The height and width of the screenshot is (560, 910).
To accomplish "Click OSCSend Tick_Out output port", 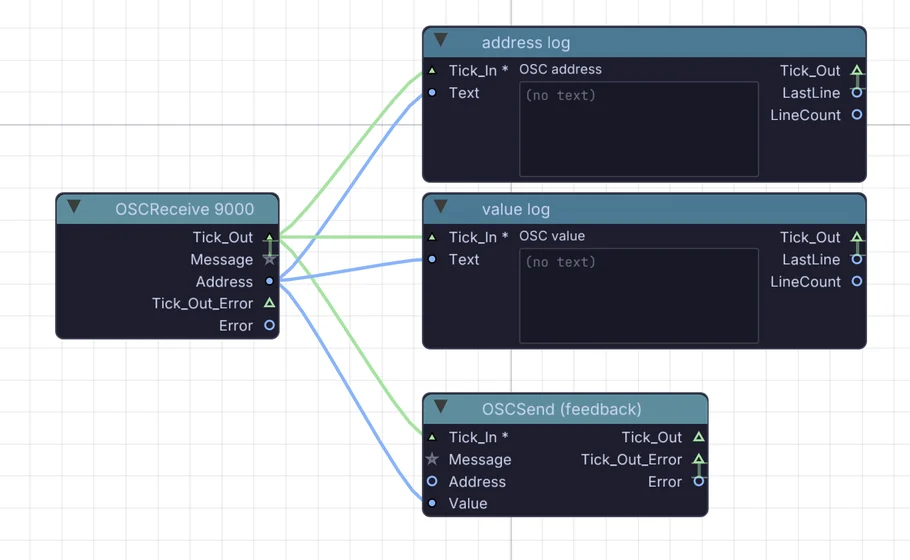I will (x=699, y=437).
